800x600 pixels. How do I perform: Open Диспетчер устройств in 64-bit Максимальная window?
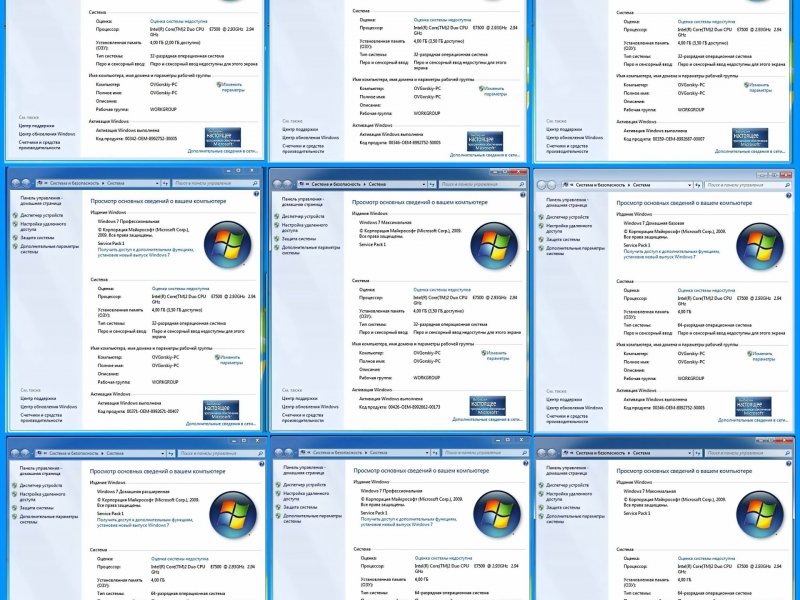point(567,485)
